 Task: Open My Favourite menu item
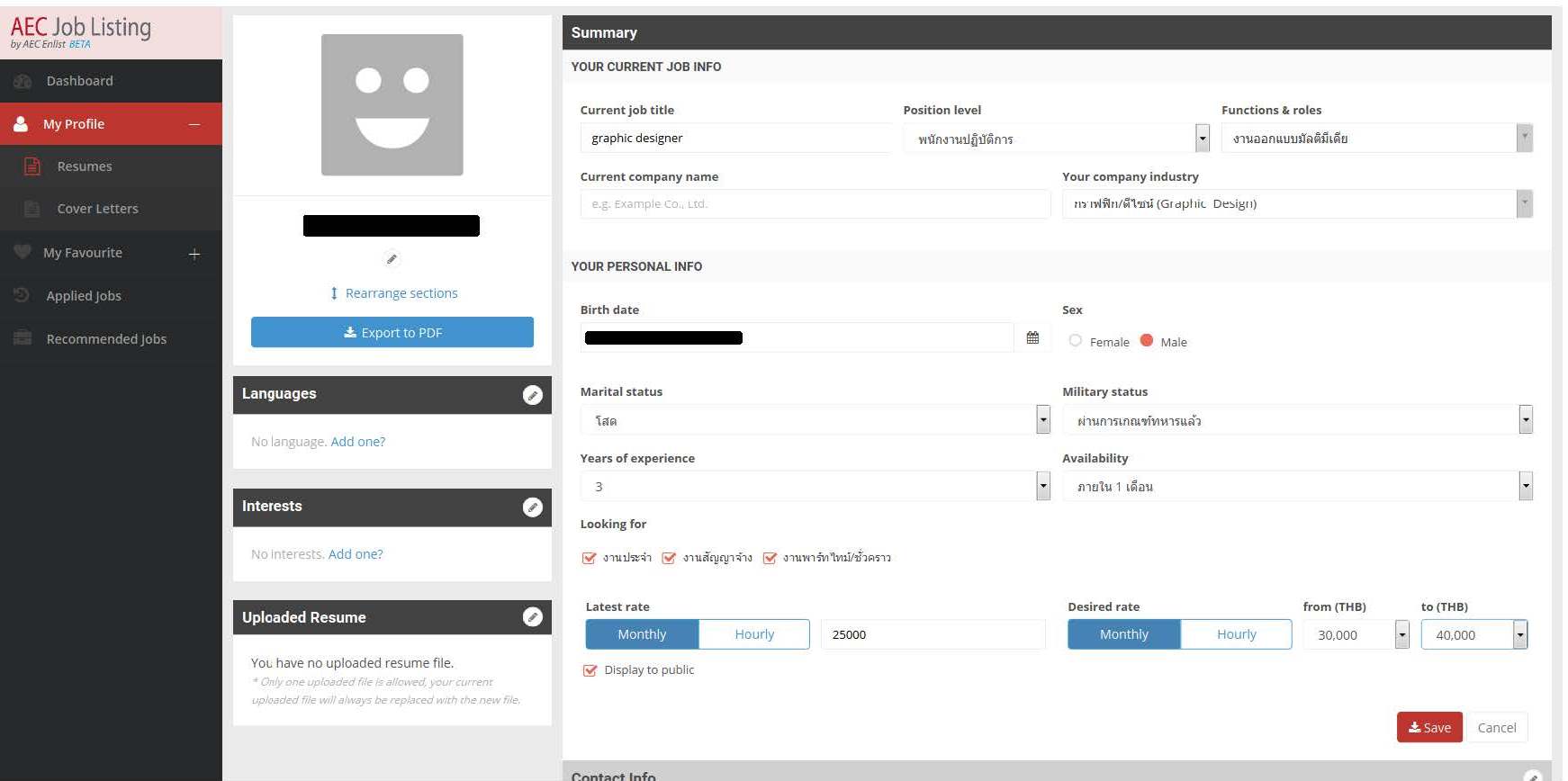111,253
